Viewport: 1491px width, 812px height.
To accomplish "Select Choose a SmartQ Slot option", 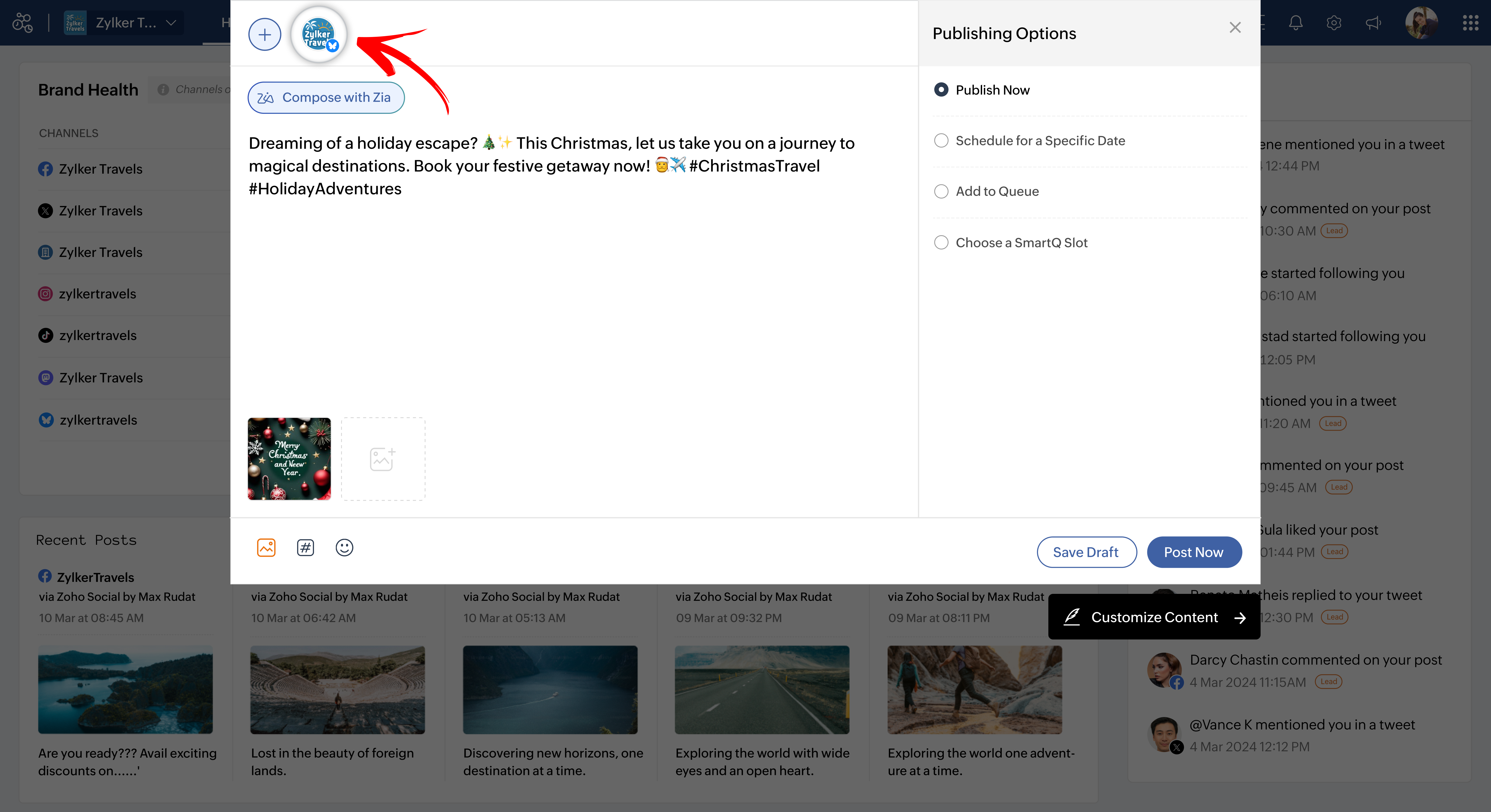I will coord(941,242).
